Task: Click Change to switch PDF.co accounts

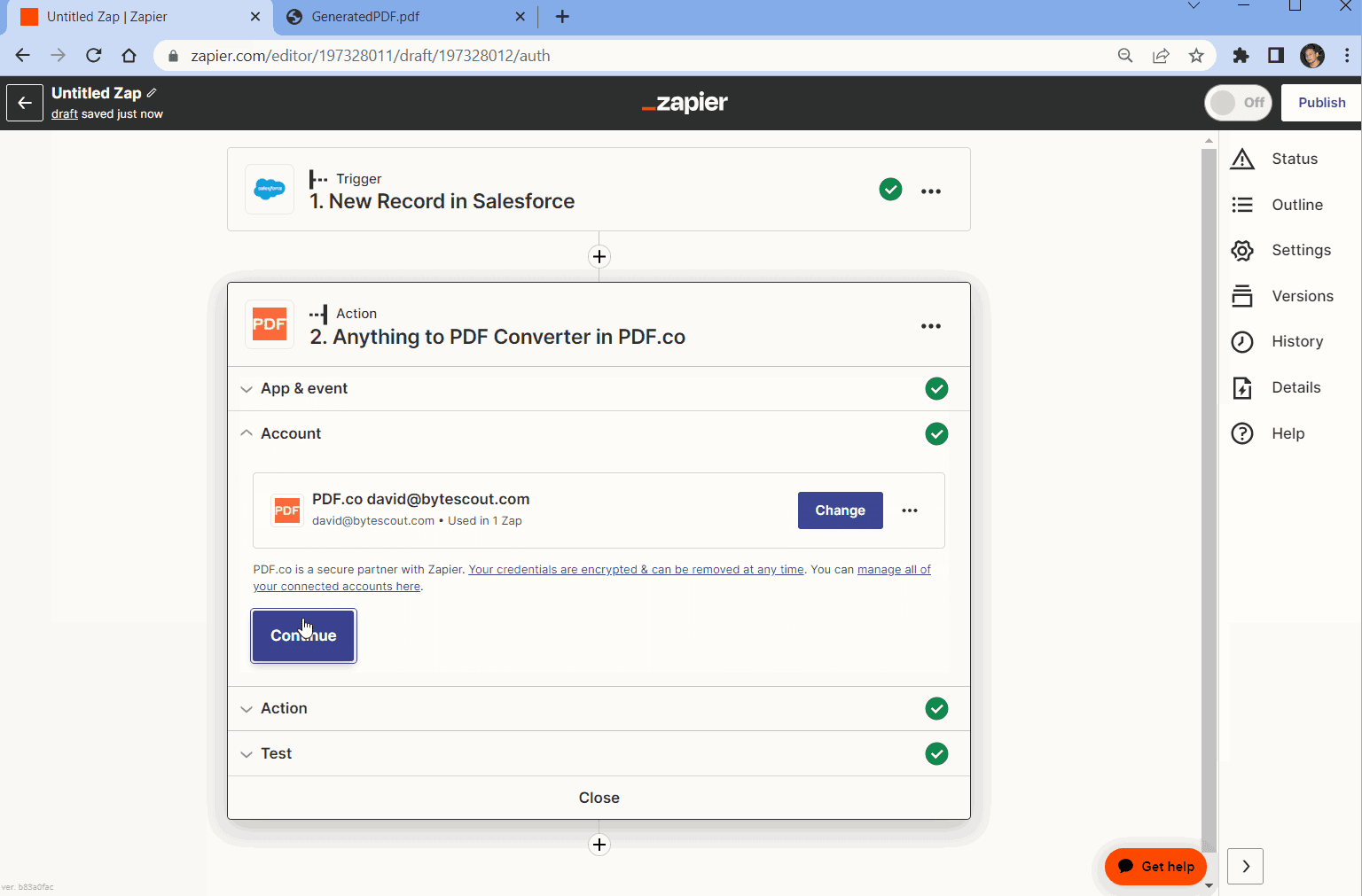Action: (x=840, y=510)
